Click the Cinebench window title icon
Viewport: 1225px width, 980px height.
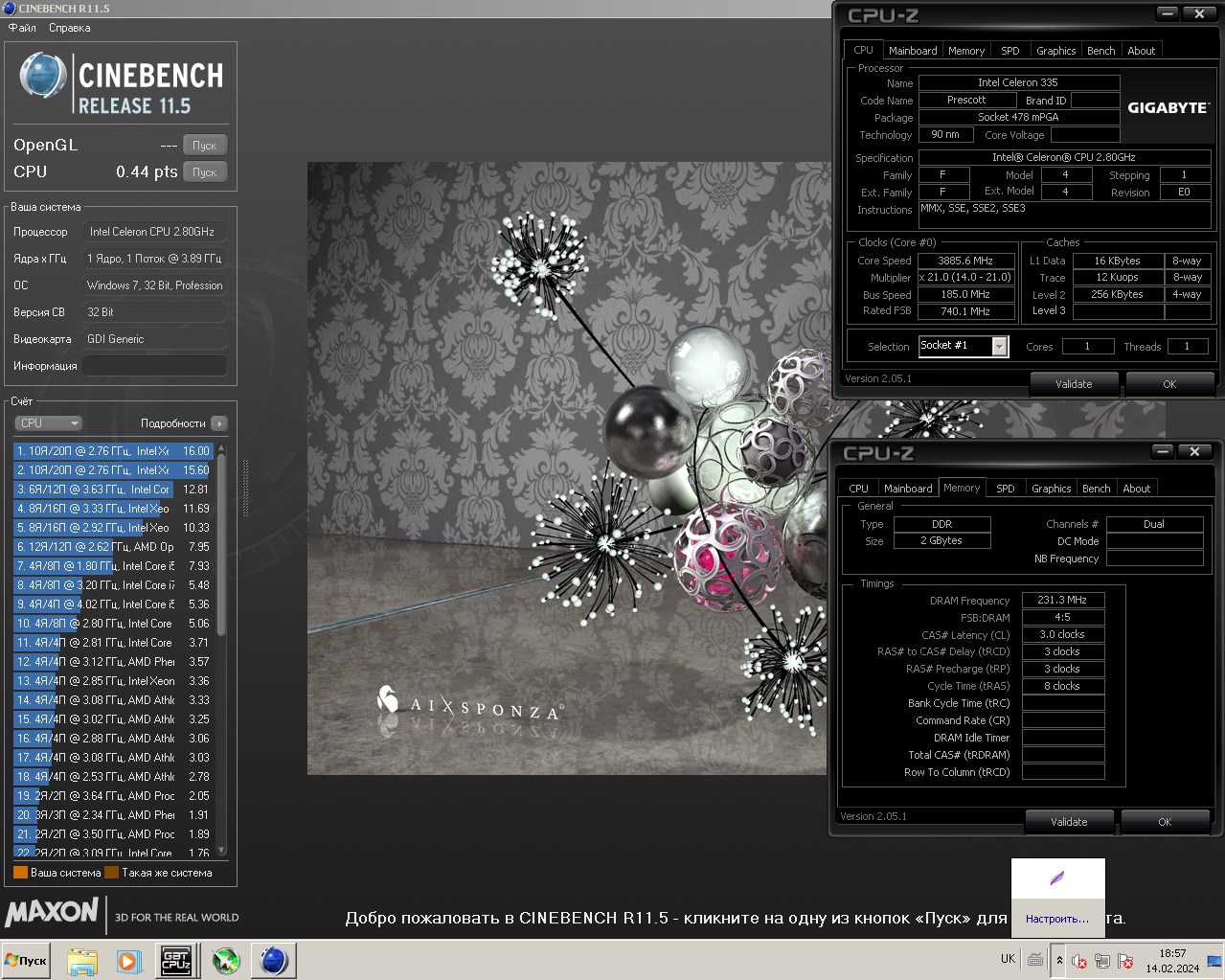pyautogui.click(x=10, y=8)
